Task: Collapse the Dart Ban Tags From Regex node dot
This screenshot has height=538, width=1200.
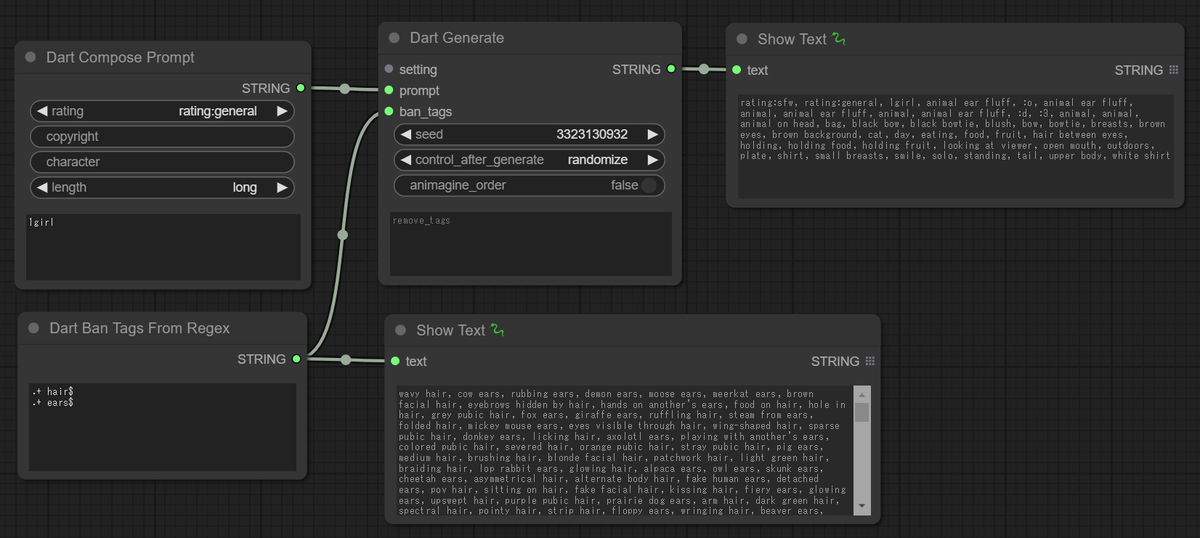Action: pos(34,328)
